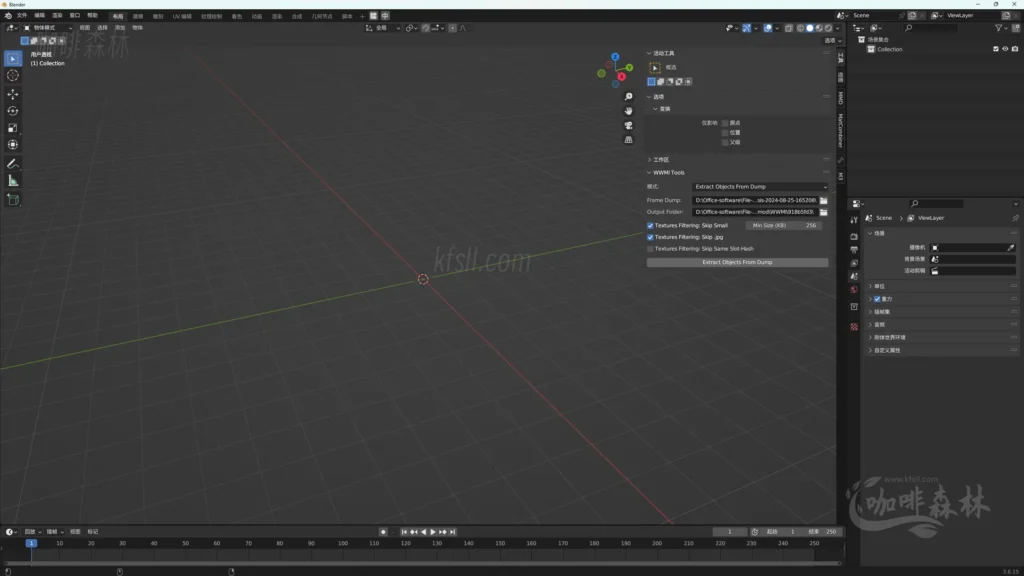The image size is (1024, 576).
Task: Adjust the Min Size (KB) slider
Action: pyautogui.click(x=785, y=226)
